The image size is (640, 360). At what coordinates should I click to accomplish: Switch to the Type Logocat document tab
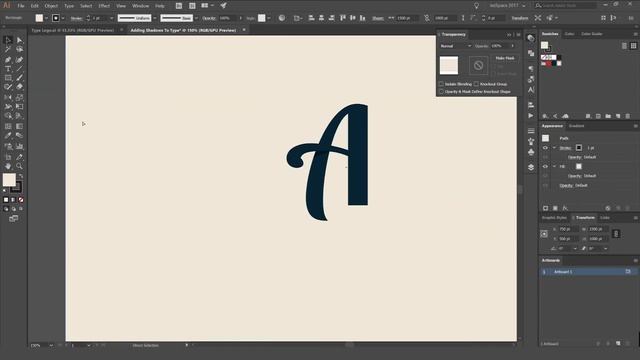click(x=73, y=30)
